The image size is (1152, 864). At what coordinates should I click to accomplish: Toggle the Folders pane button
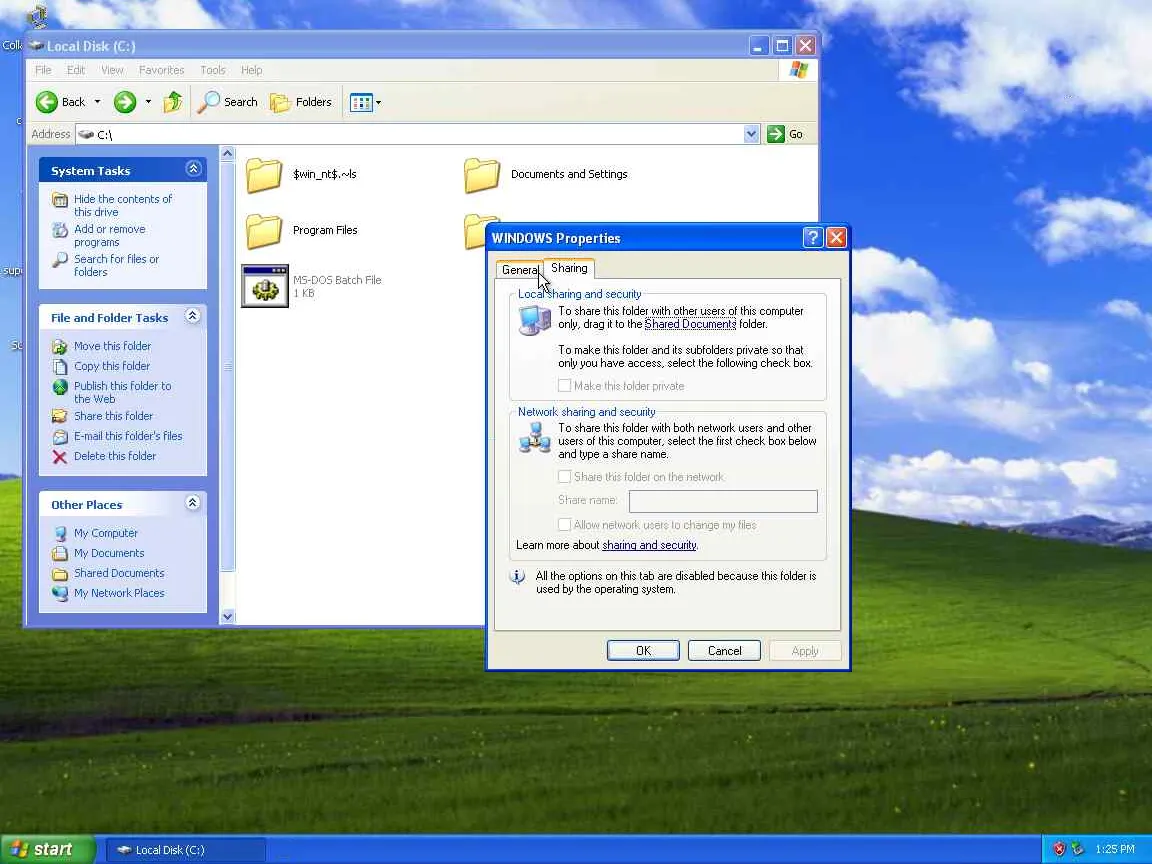(x=301, y=102)
